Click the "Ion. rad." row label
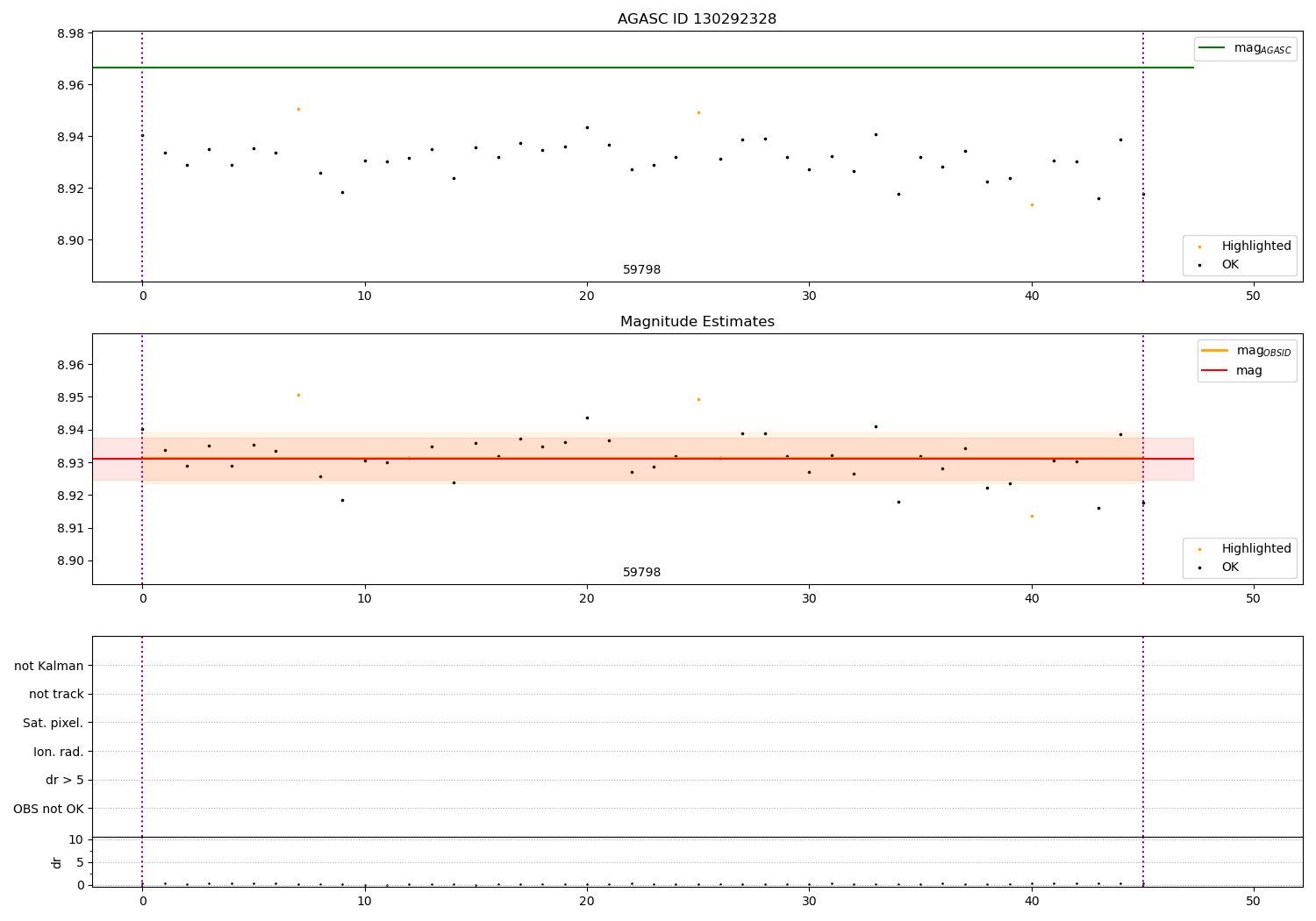 coord(59,752)
